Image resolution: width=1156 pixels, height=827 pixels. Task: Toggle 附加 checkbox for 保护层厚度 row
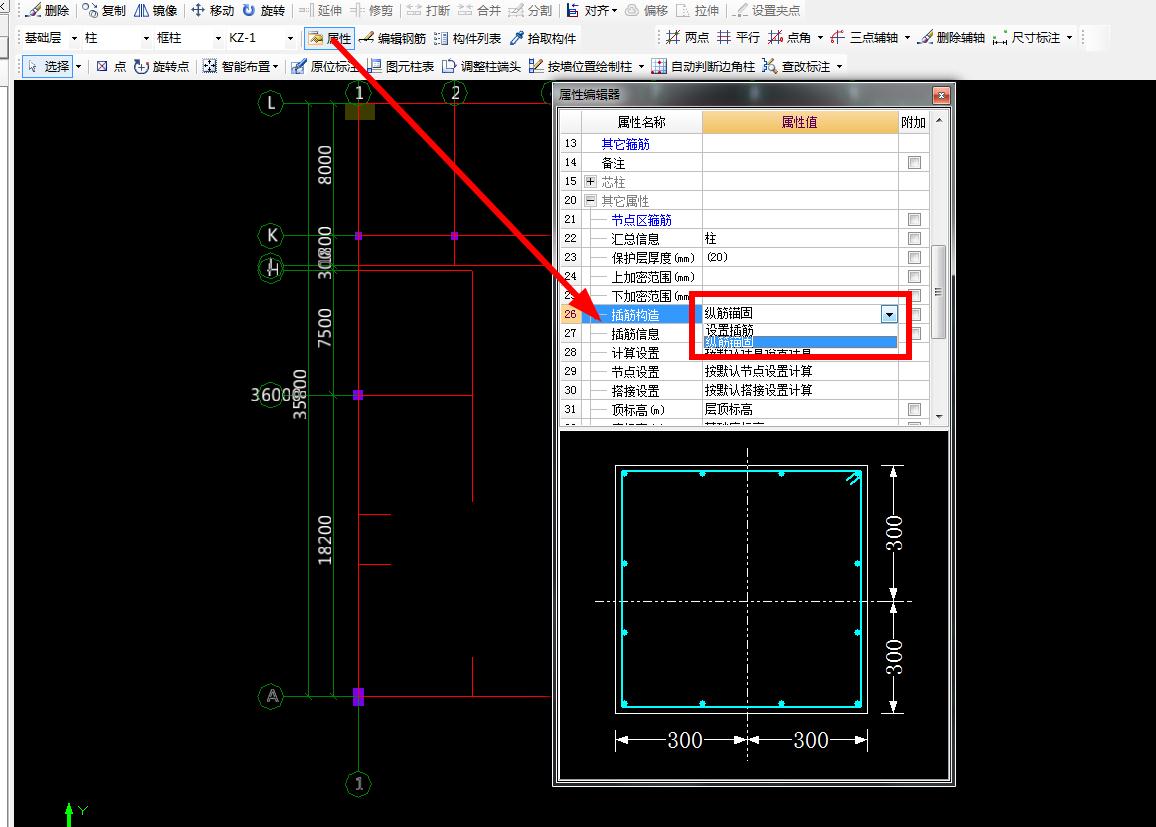914,257
